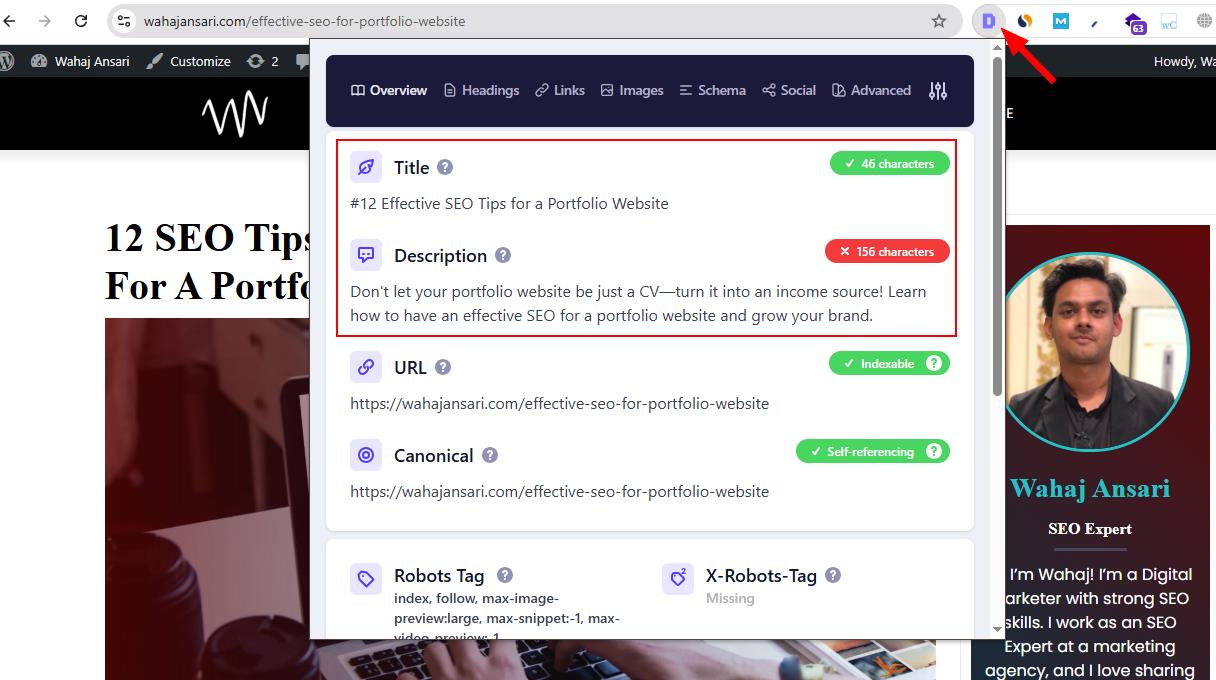Click the site info icon in address bar
This screenshot has height=680, width=1216.
[x=122, y=21]
